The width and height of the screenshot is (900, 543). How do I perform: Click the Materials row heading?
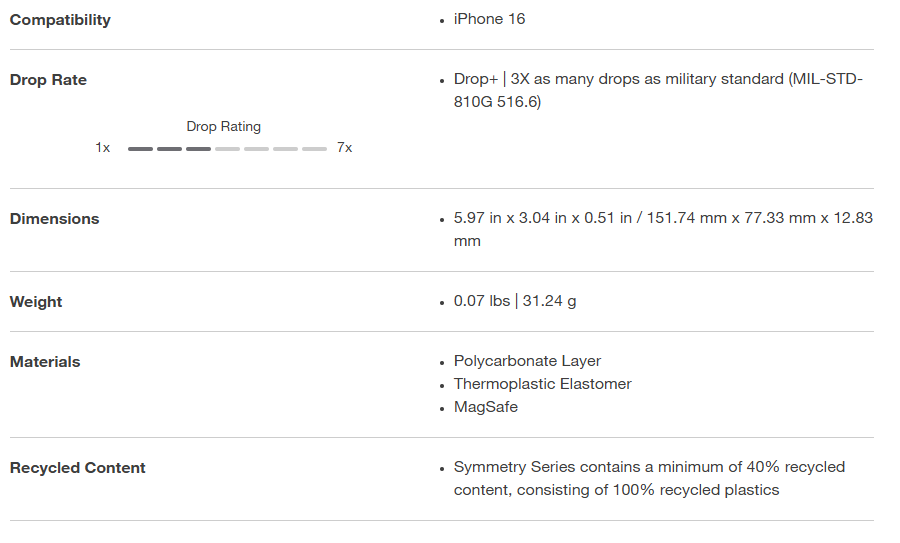[x=45, y=362]
